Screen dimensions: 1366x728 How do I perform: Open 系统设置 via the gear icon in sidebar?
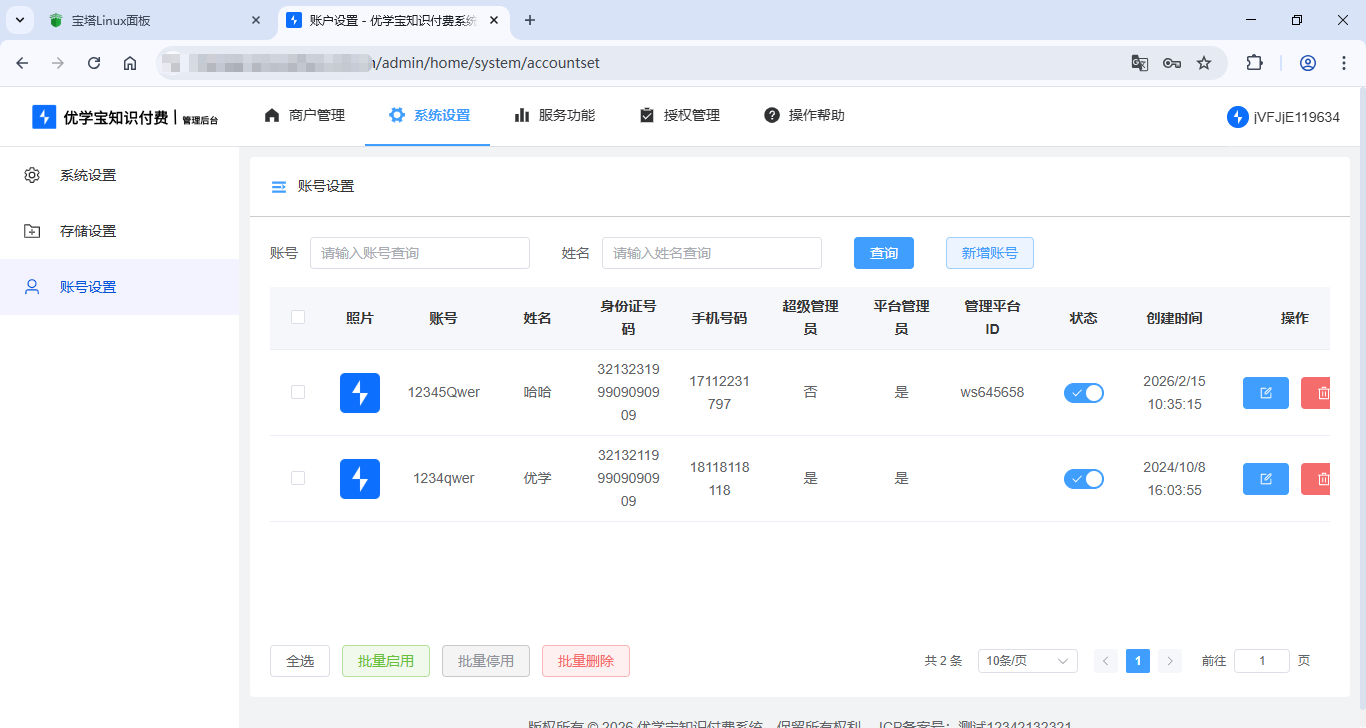(31, 174)
